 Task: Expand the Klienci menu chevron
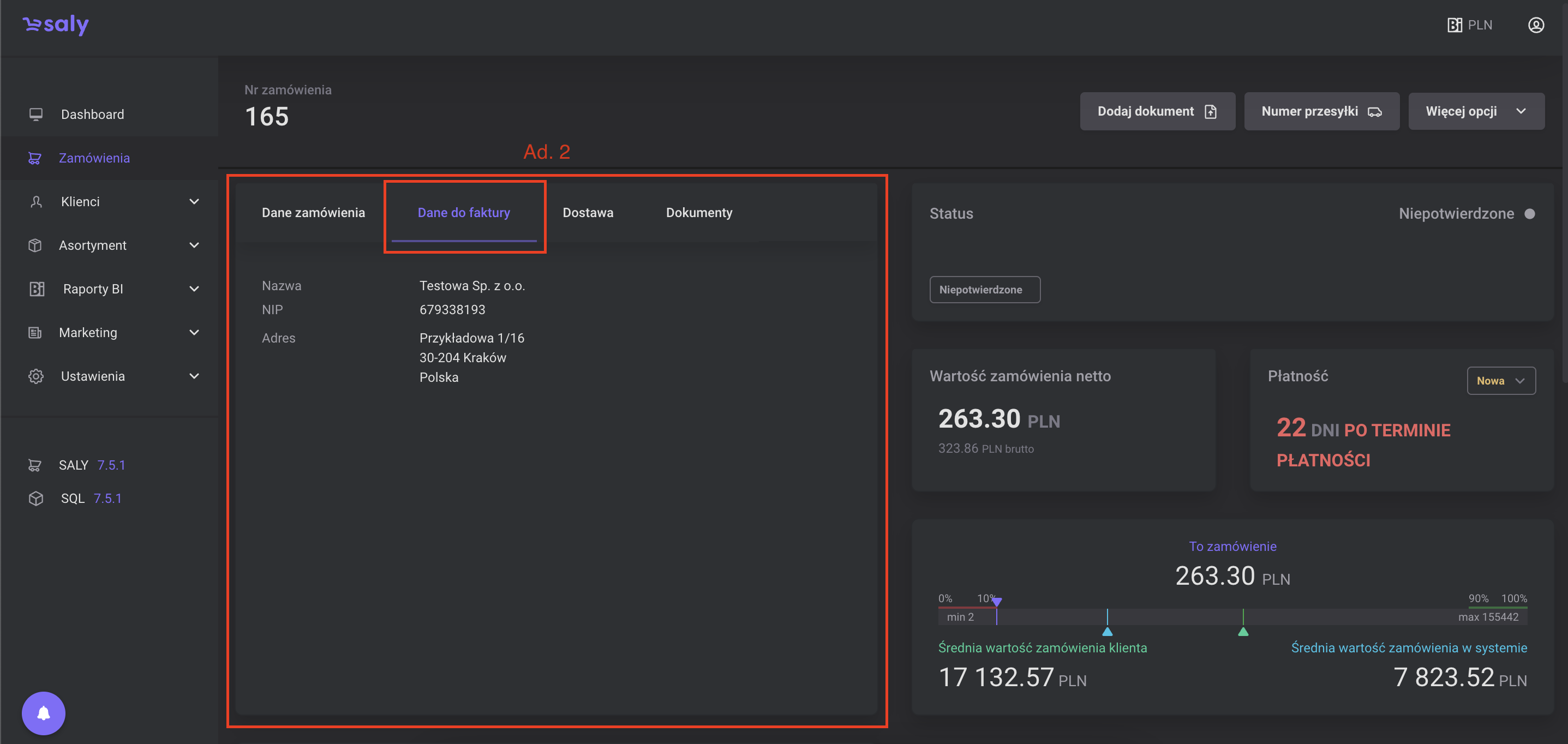[x=194, y=201]
